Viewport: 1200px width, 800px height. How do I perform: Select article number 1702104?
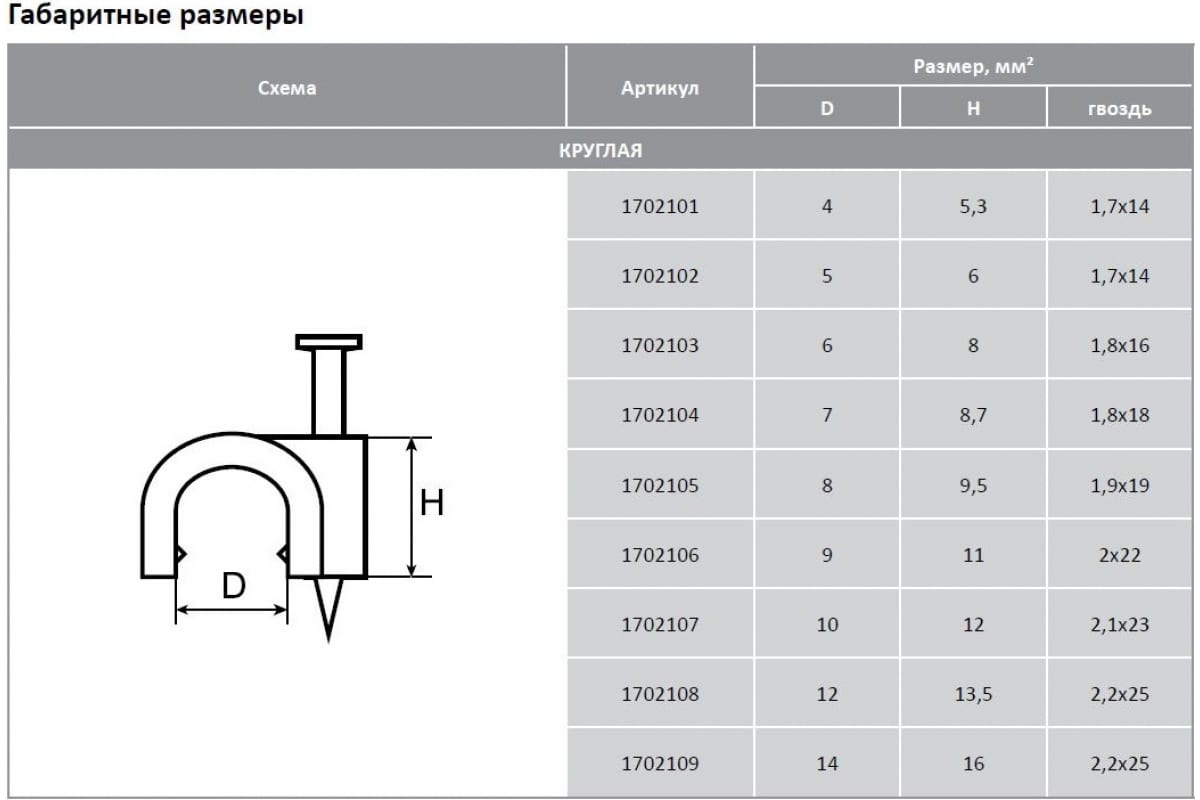(x=660, y=415)
